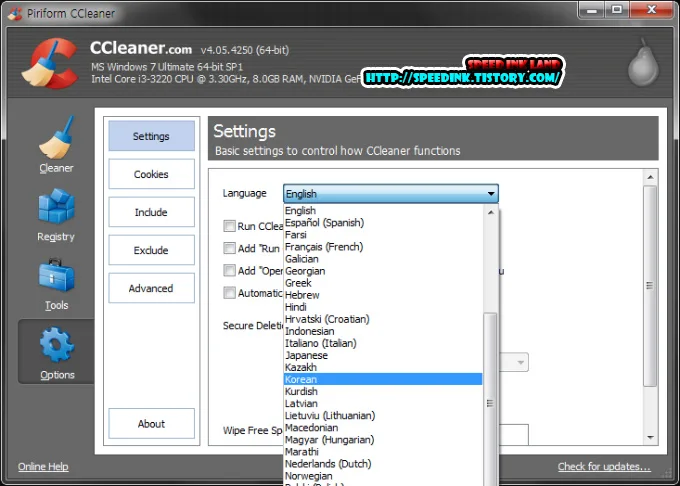Screen dimensions: 680x486
Task: Select Greek language
Action: click(x=383, y=283)
